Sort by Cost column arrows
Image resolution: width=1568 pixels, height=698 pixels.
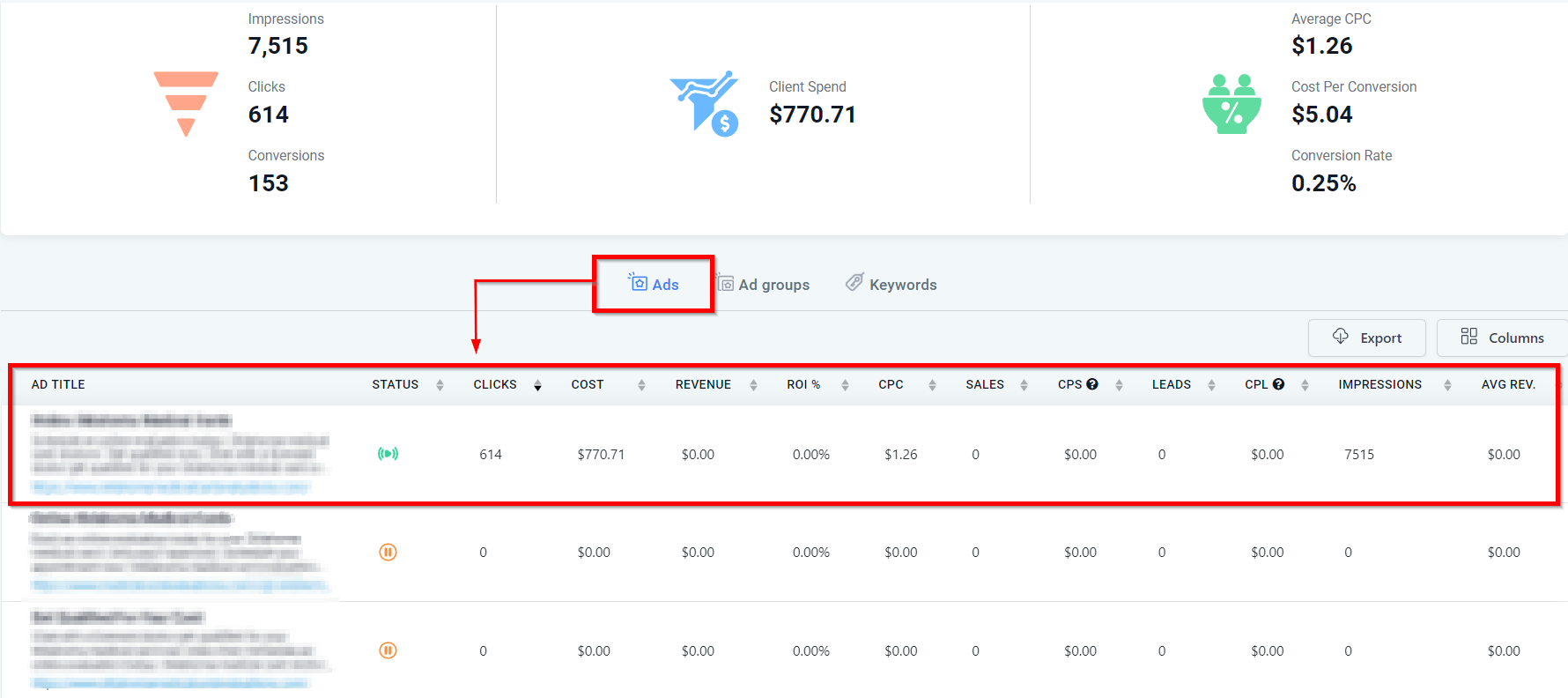641,385
